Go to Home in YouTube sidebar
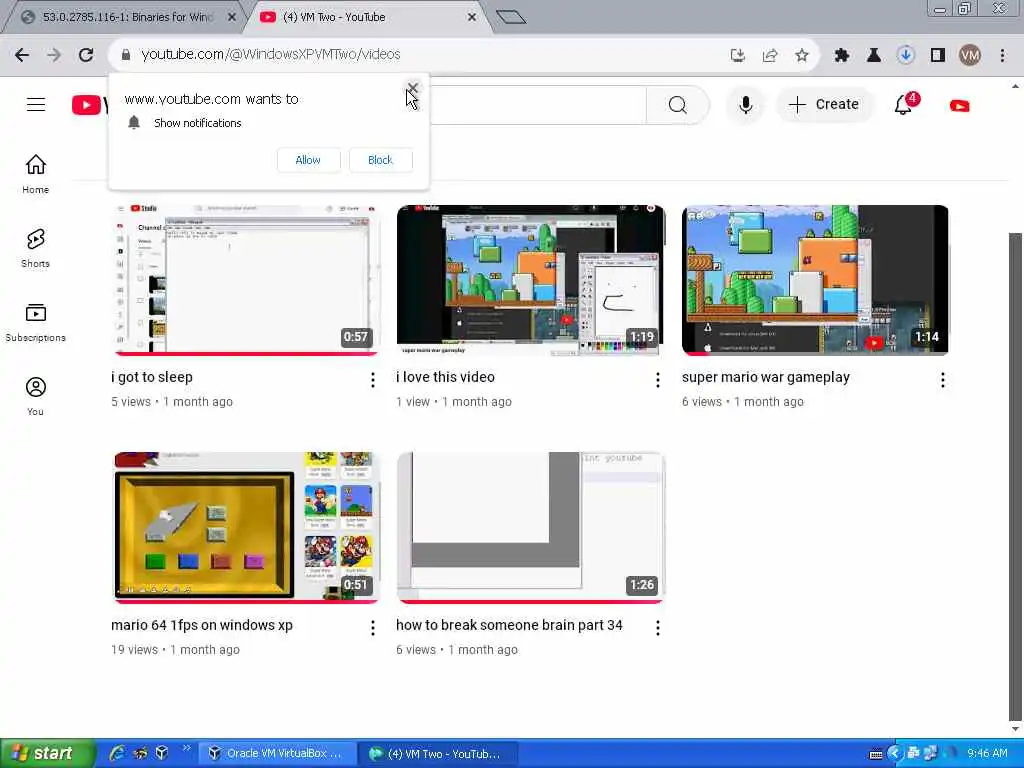The image size is (1024, 768). (36, 174)
